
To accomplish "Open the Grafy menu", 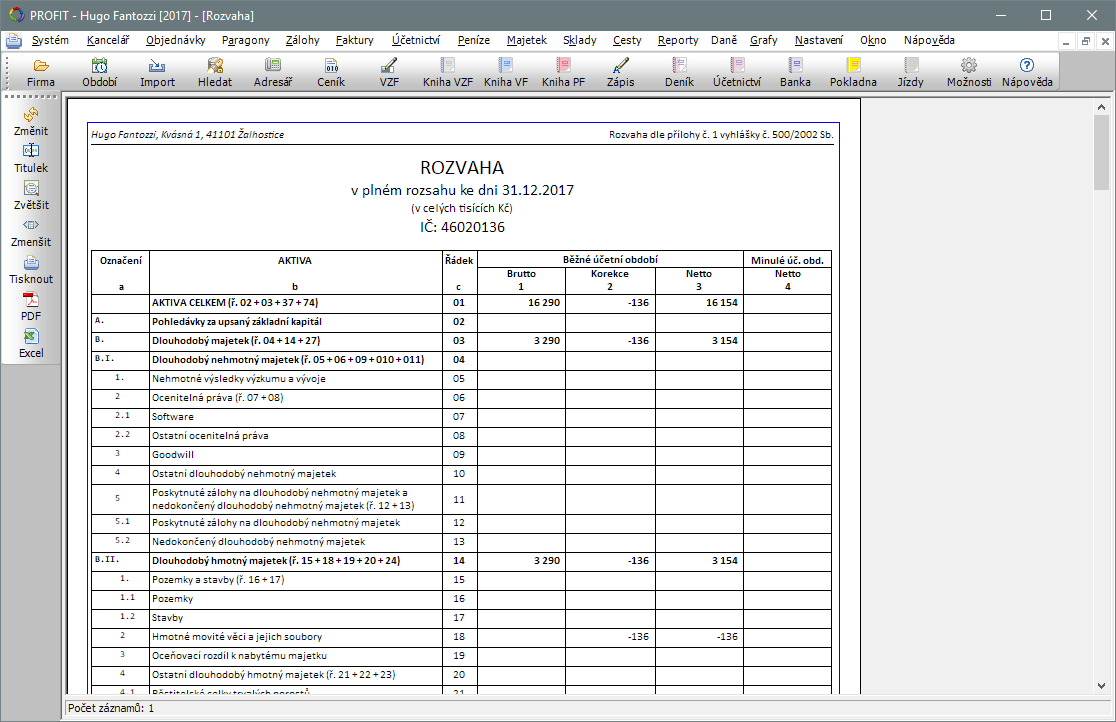I will [x=763, y=41].
